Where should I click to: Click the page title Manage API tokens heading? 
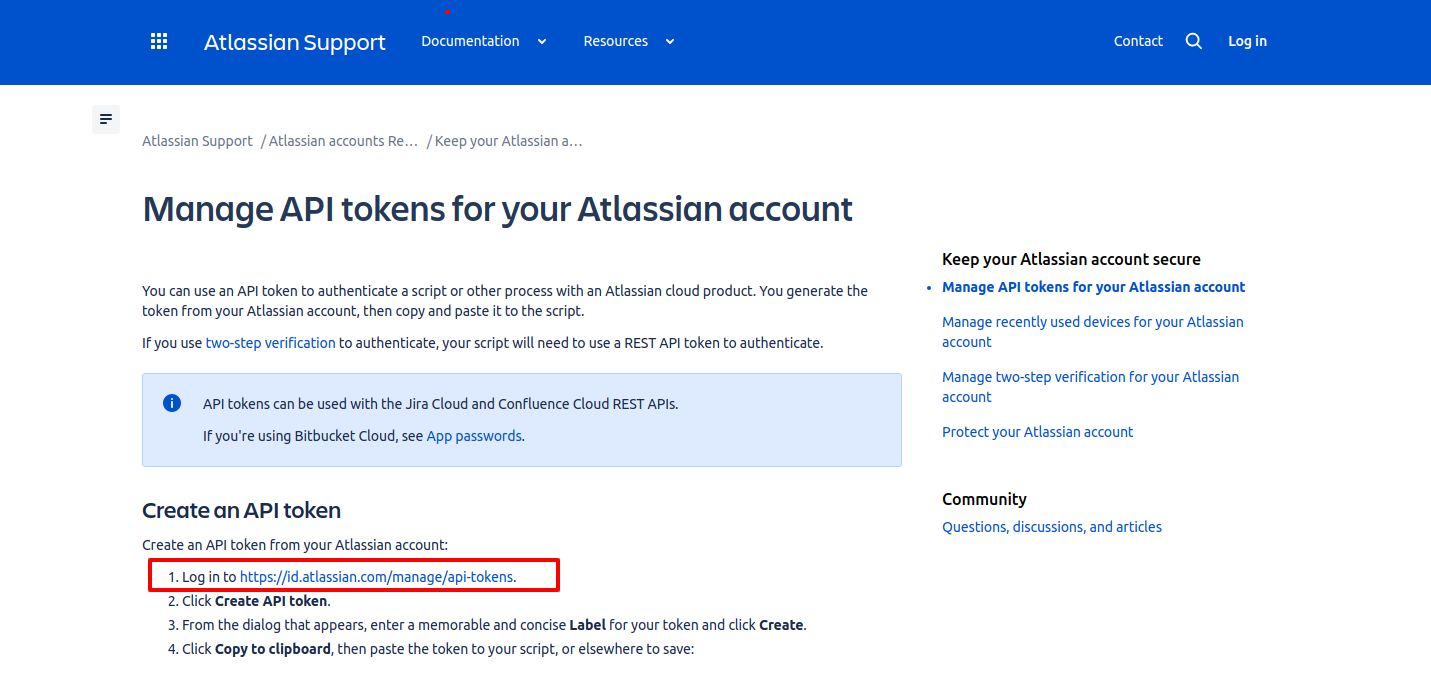tap(497, 209)
